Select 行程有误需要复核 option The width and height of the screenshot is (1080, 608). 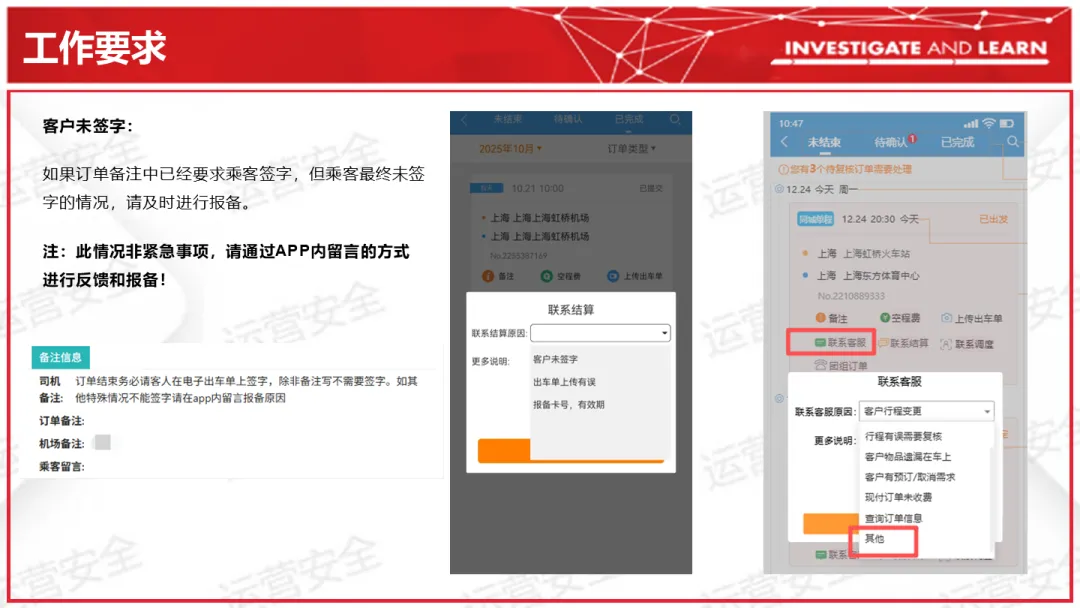(903, 437)
